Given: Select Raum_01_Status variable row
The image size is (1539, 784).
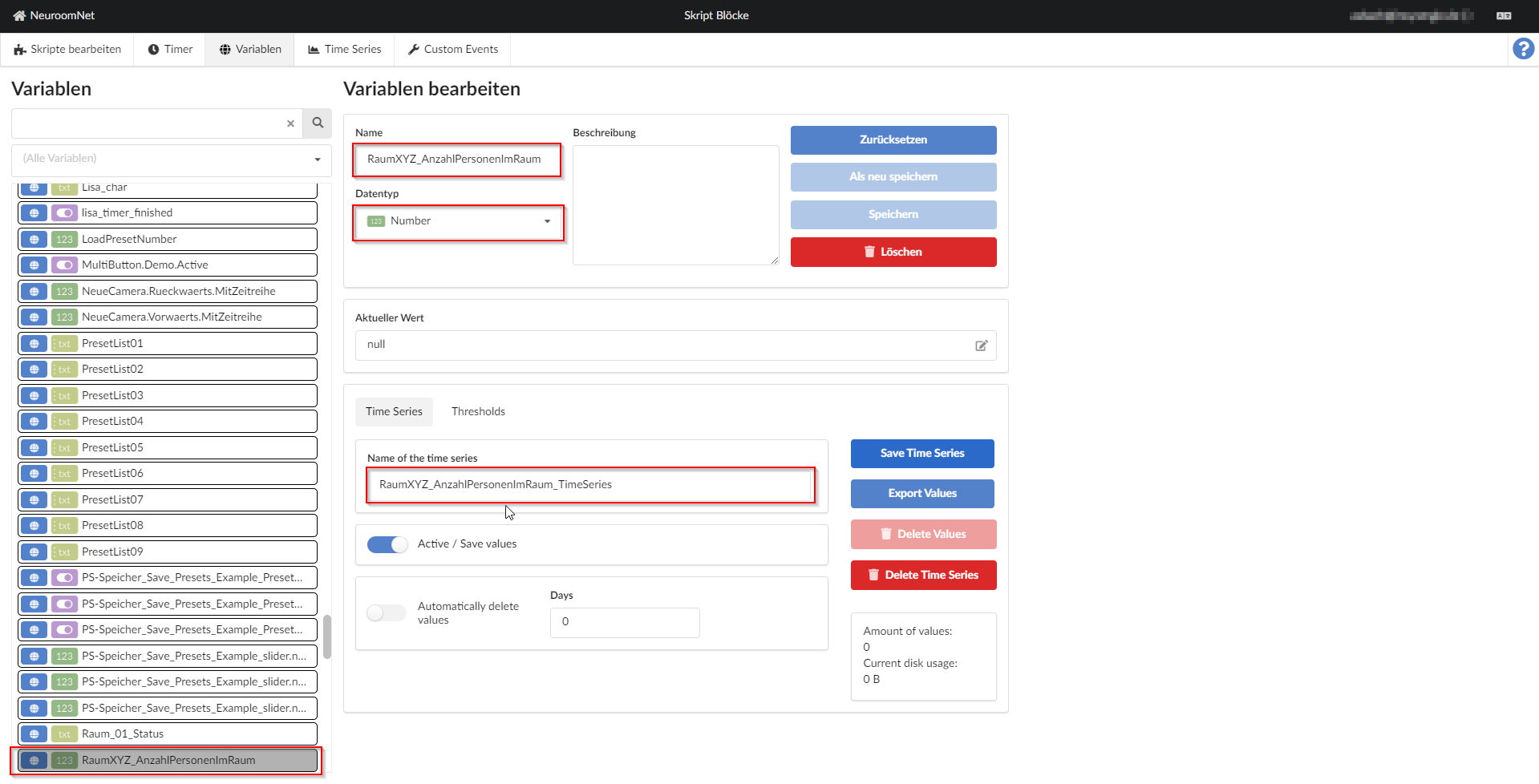Looking at the screenshot, I should (168, 734).
